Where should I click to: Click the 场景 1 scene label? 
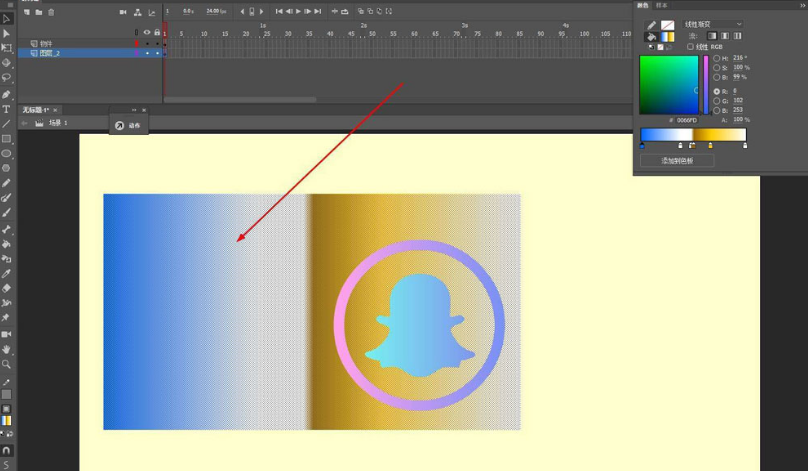pos(58,123)
